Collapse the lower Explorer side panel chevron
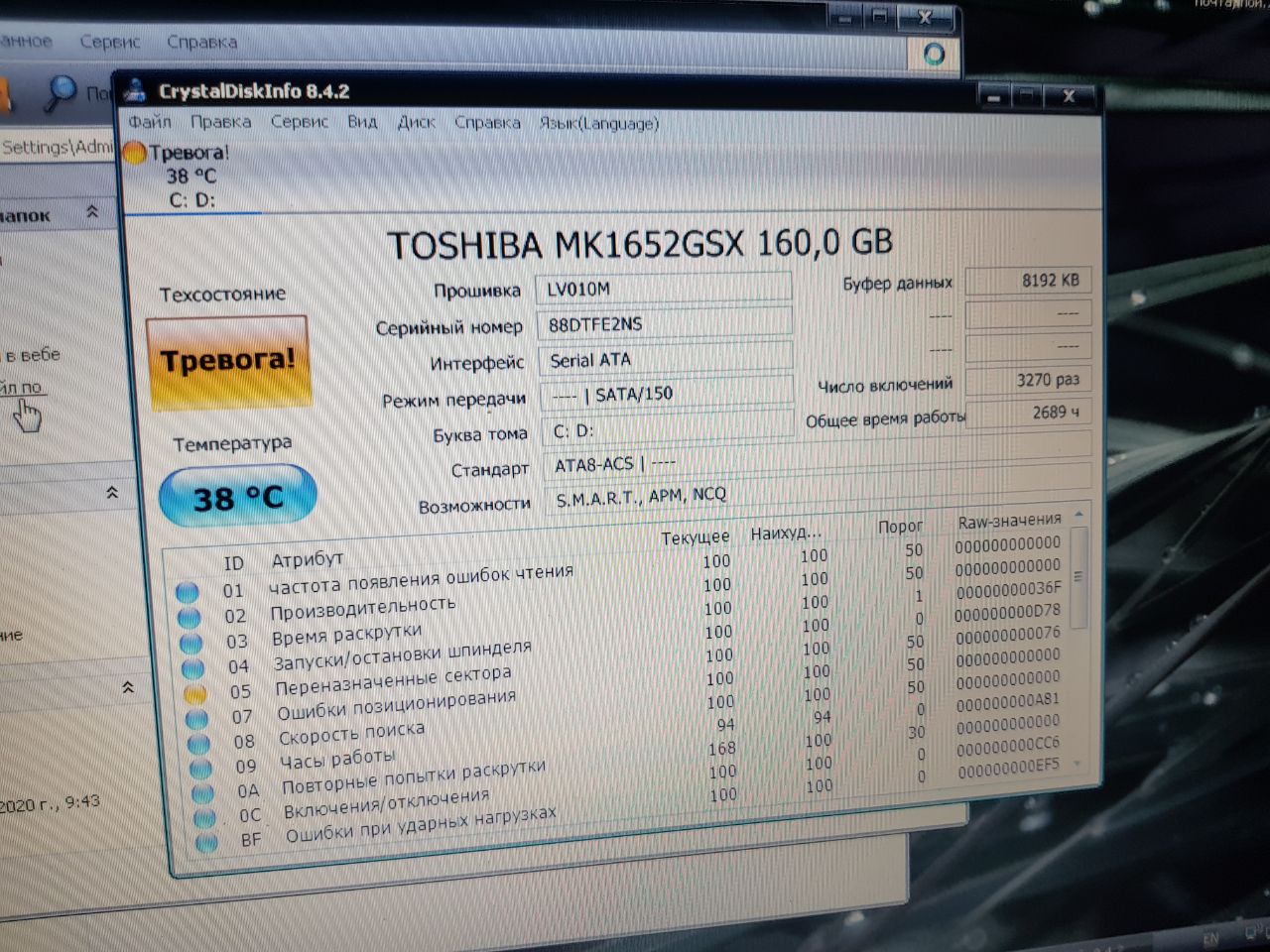Viewport: 1270px width, 952px height. click(x=127, y=686)
